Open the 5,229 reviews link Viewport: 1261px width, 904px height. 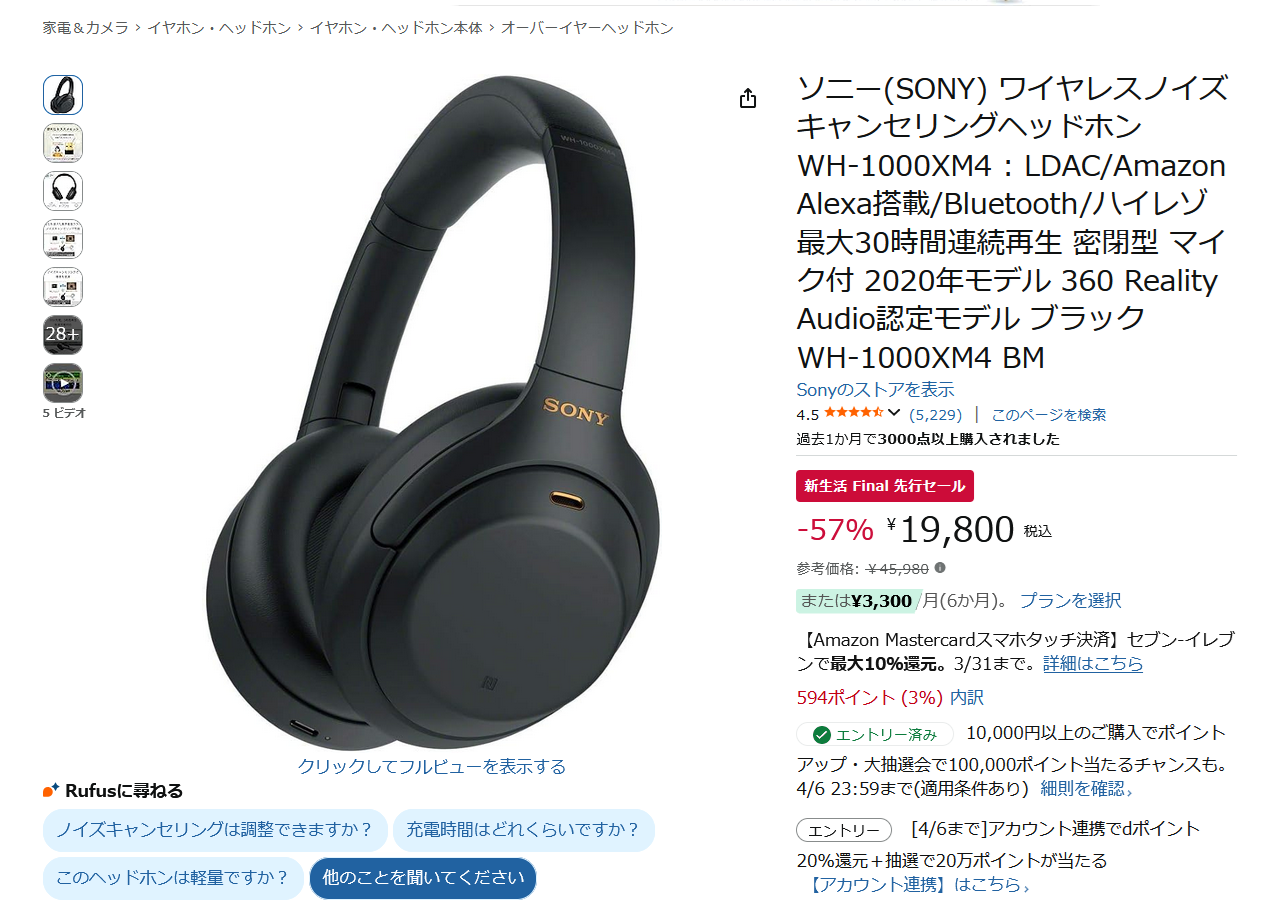point(936,414)
